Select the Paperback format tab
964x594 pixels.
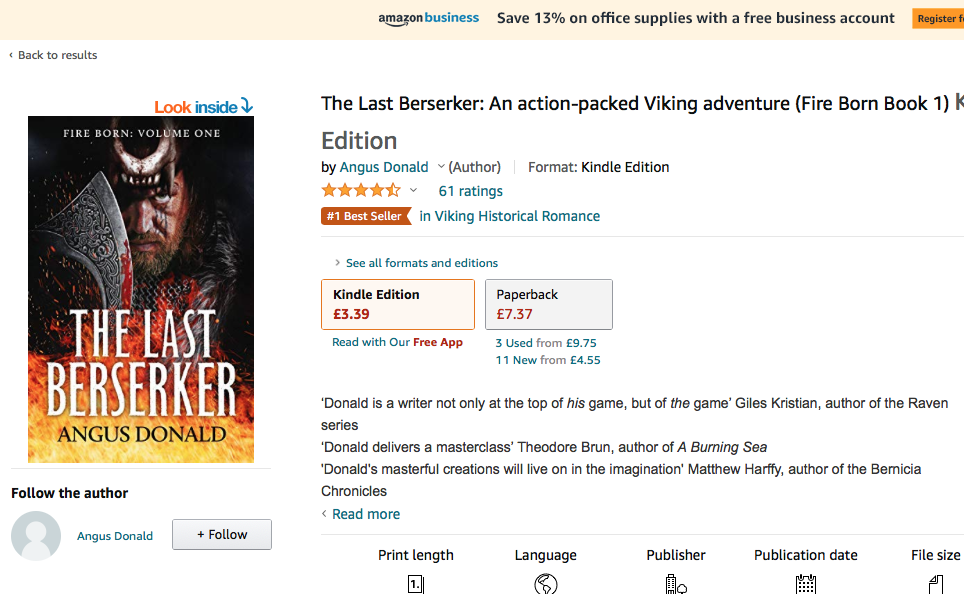click(x=548, y=304)
